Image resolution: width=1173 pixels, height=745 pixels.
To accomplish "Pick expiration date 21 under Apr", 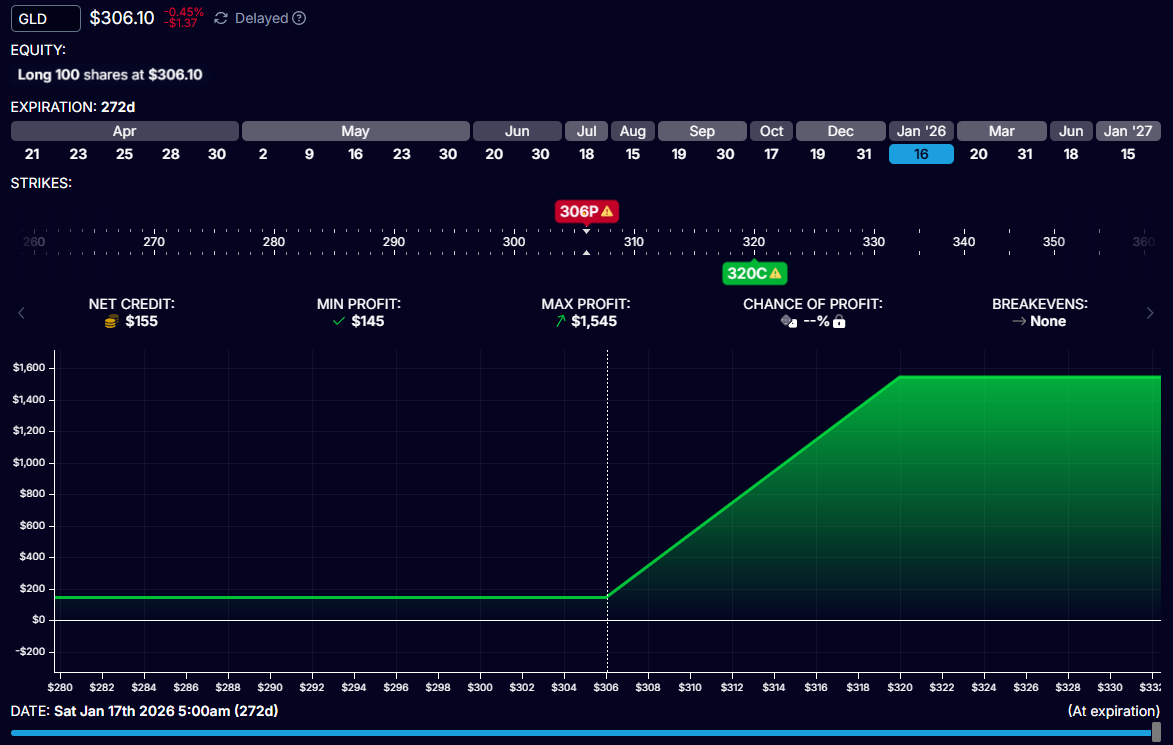I will tap(32, 154).
